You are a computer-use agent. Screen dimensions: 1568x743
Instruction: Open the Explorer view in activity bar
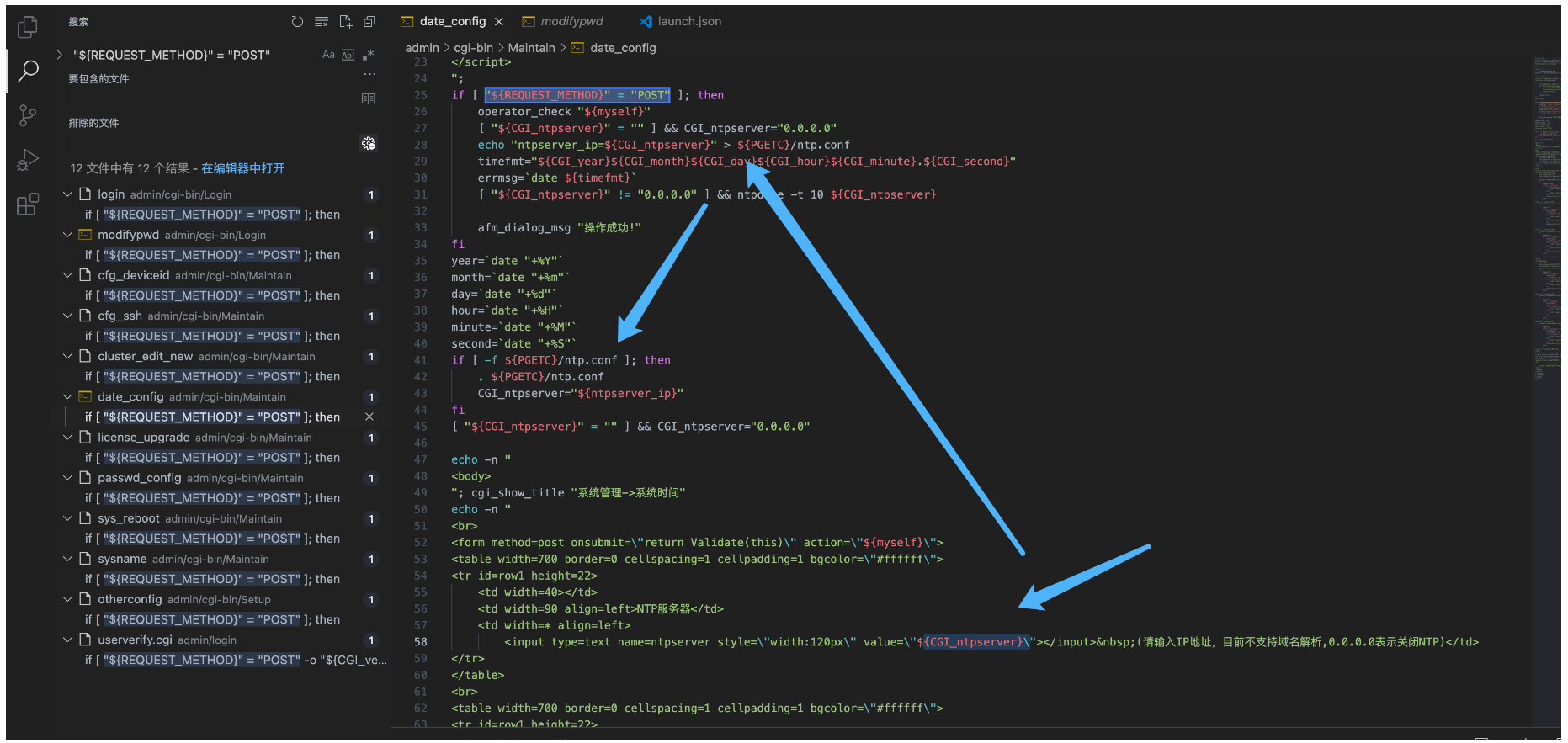coord(28,27)
